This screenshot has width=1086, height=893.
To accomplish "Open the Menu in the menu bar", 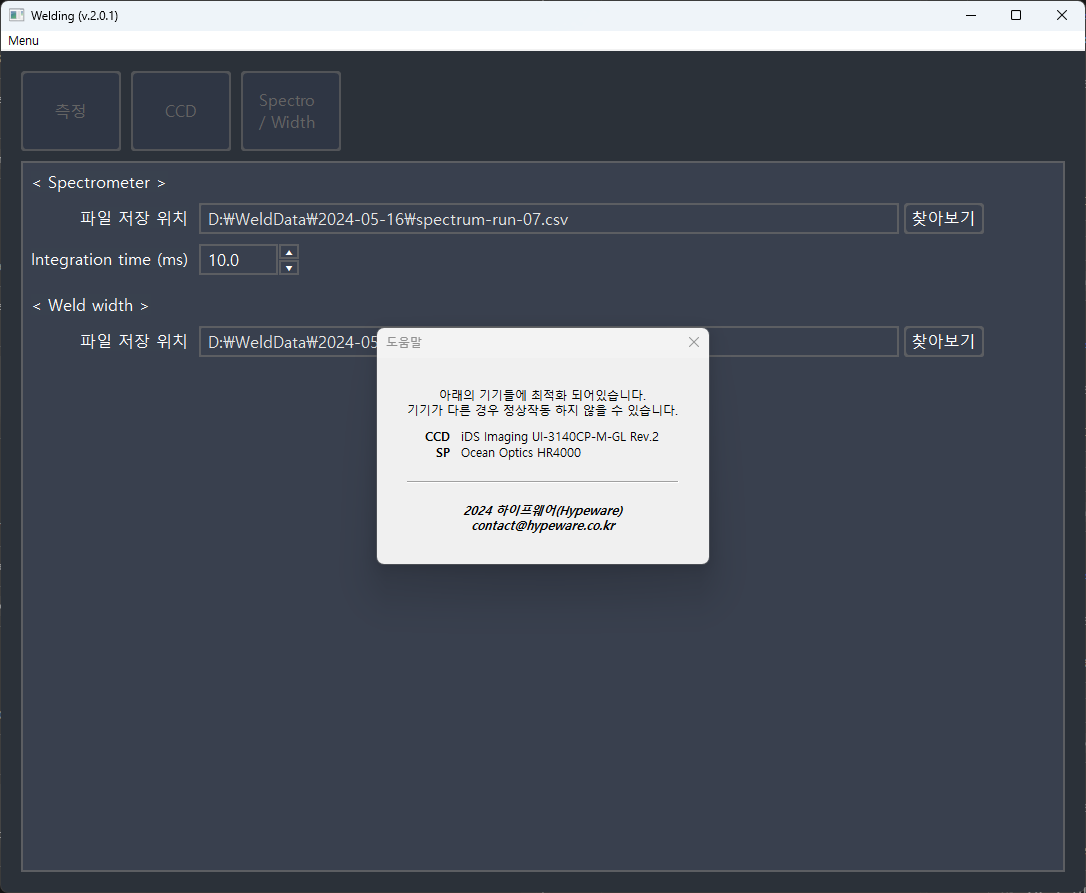I will point(24,41).
